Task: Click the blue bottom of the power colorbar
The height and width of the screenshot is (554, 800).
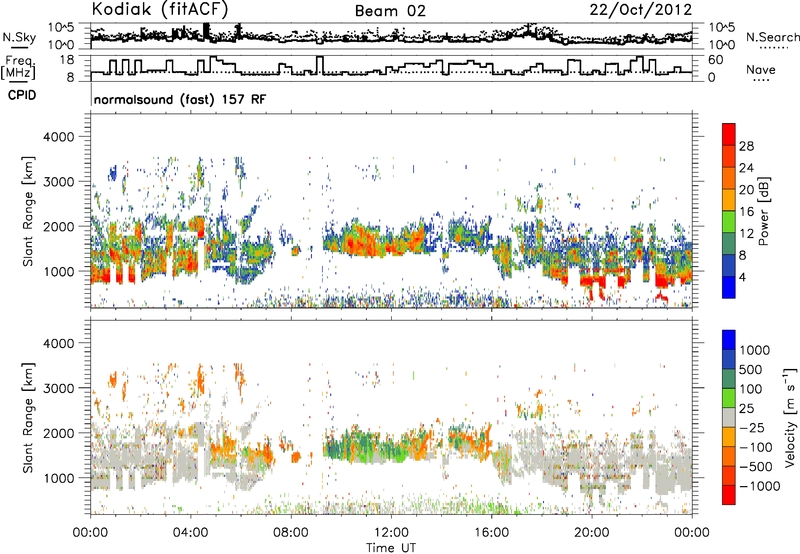Action: point(729,287)
